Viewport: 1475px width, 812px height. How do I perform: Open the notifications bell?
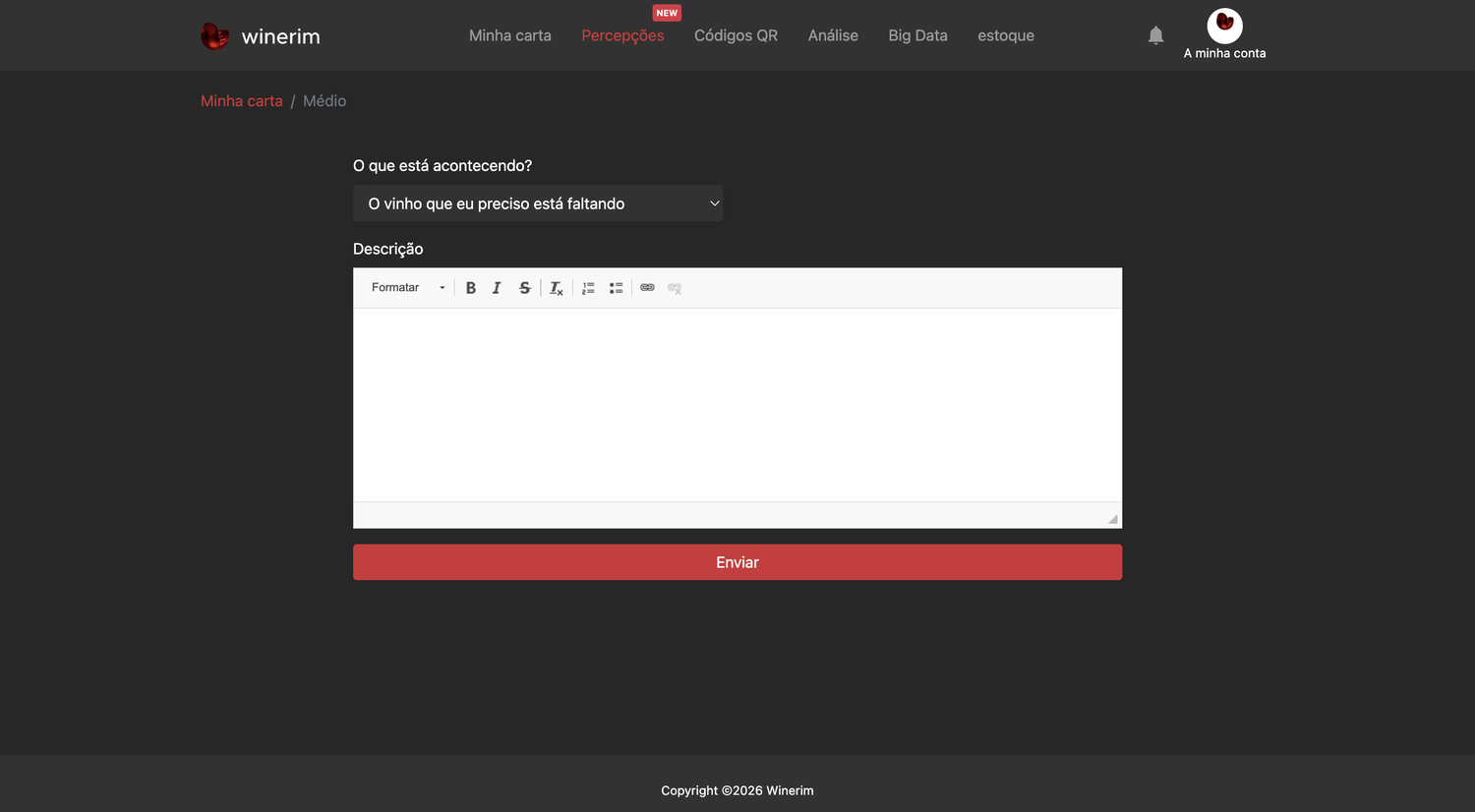pyautogui.click(x=1155, y=35)
